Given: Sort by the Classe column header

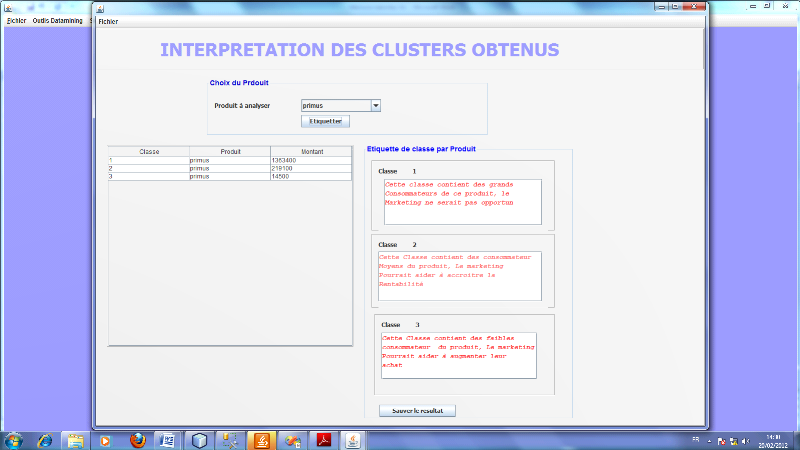Looking at the screenshot, I should tap(149, 151).
